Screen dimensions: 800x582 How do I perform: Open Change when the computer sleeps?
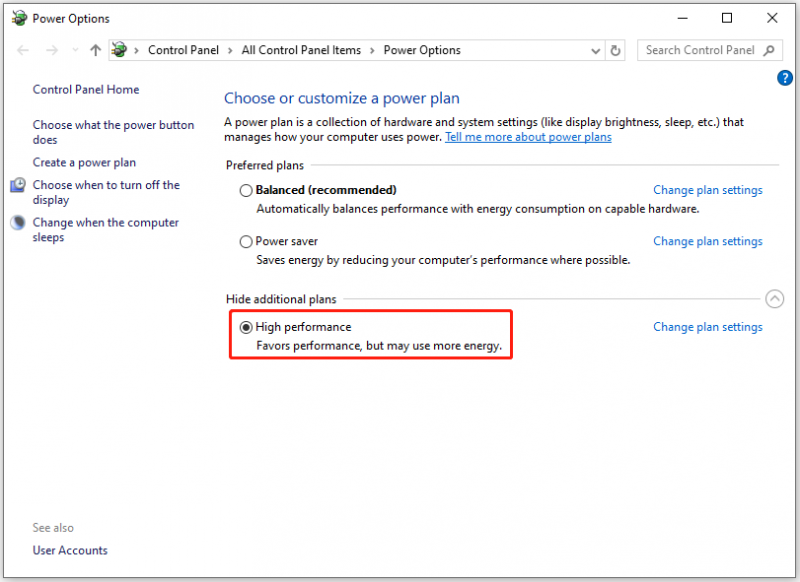click(x=106, y=230)
